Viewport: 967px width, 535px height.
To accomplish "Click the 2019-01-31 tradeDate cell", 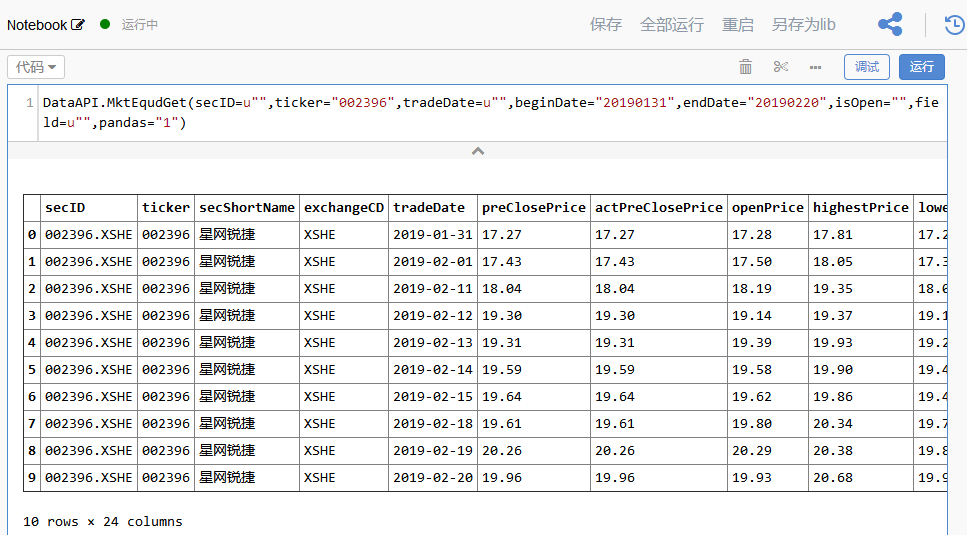I will (432, 235).
